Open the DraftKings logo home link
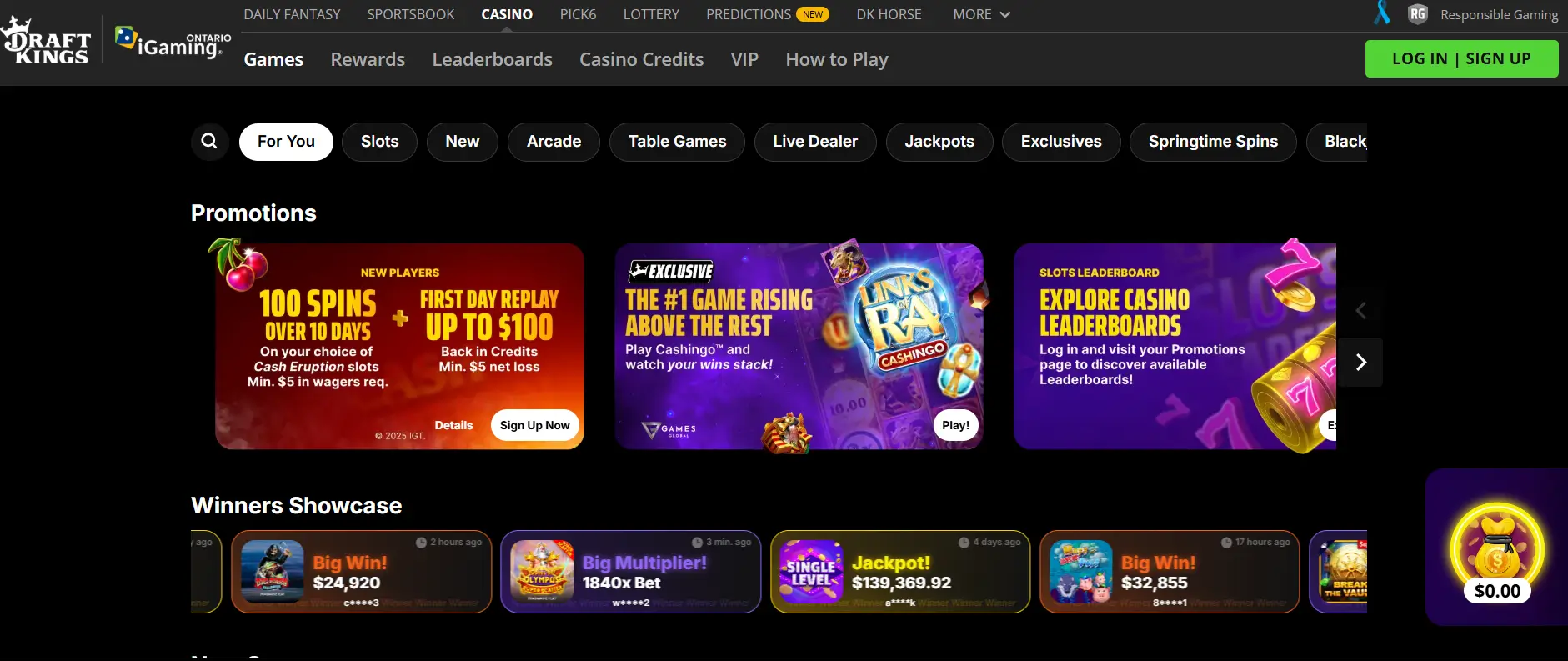This screenshot has height=661, width=1568. [x=46, y=40]
